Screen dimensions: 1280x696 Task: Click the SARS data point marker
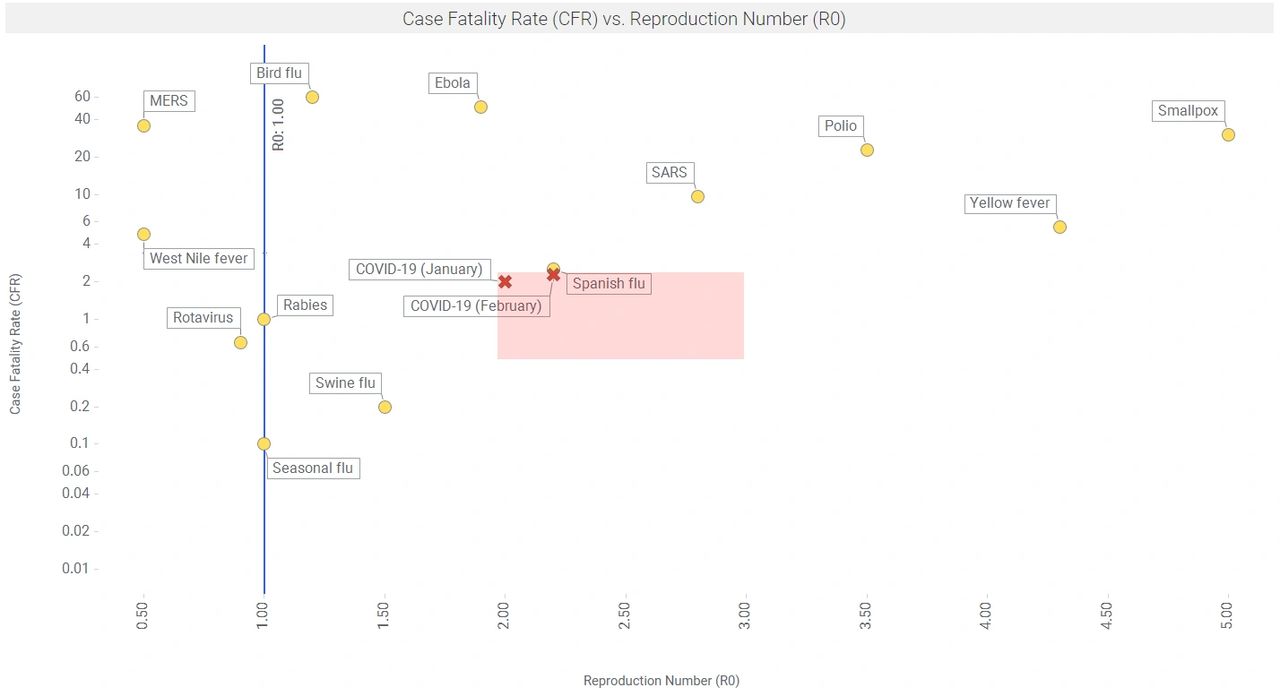pyautogui.click(x=698, y=196)
